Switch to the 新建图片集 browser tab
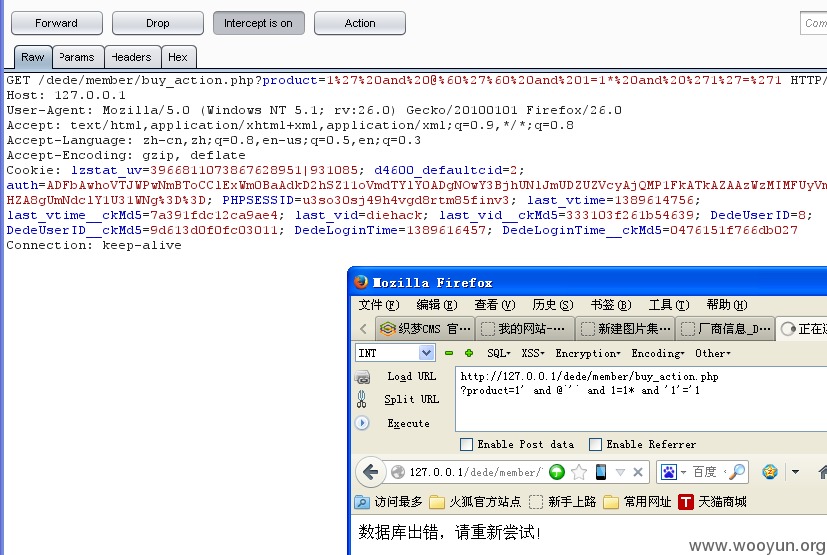This screenshot has width=827, height=555. click(625, 329)
